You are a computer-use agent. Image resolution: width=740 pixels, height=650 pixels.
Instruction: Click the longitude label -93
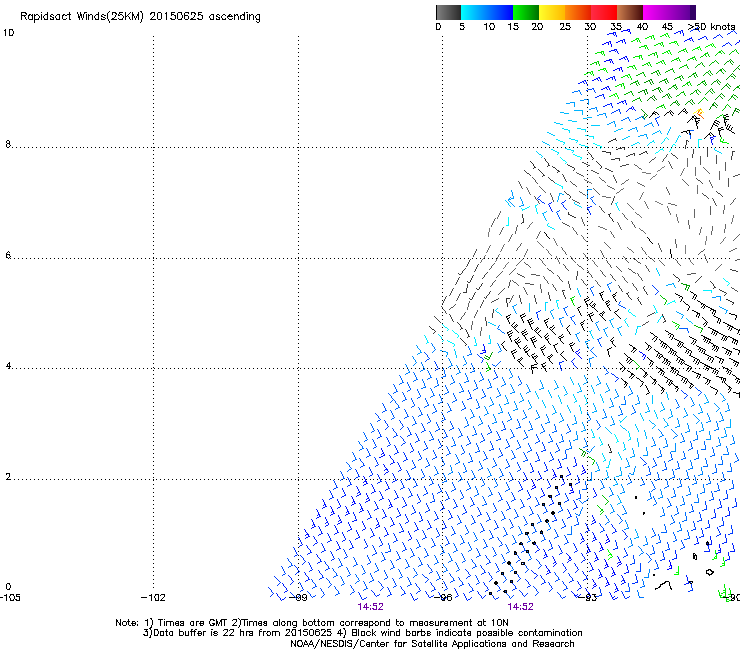pos(588,597)
